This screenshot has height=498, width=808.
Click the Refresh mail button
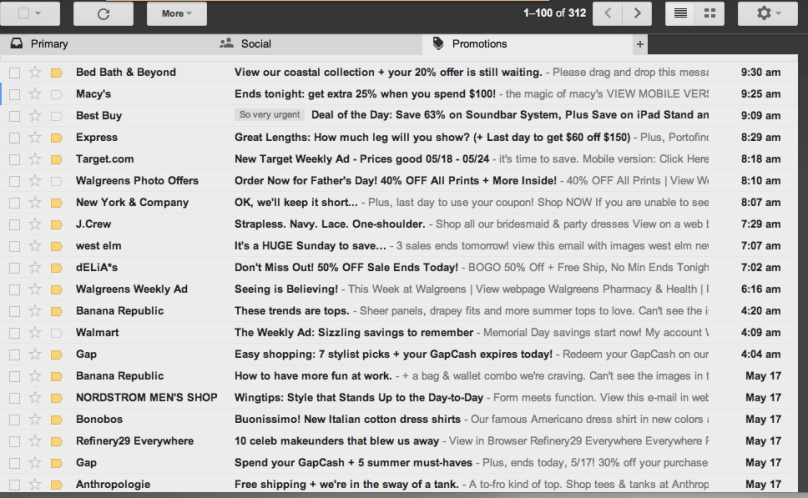(104, 14)
